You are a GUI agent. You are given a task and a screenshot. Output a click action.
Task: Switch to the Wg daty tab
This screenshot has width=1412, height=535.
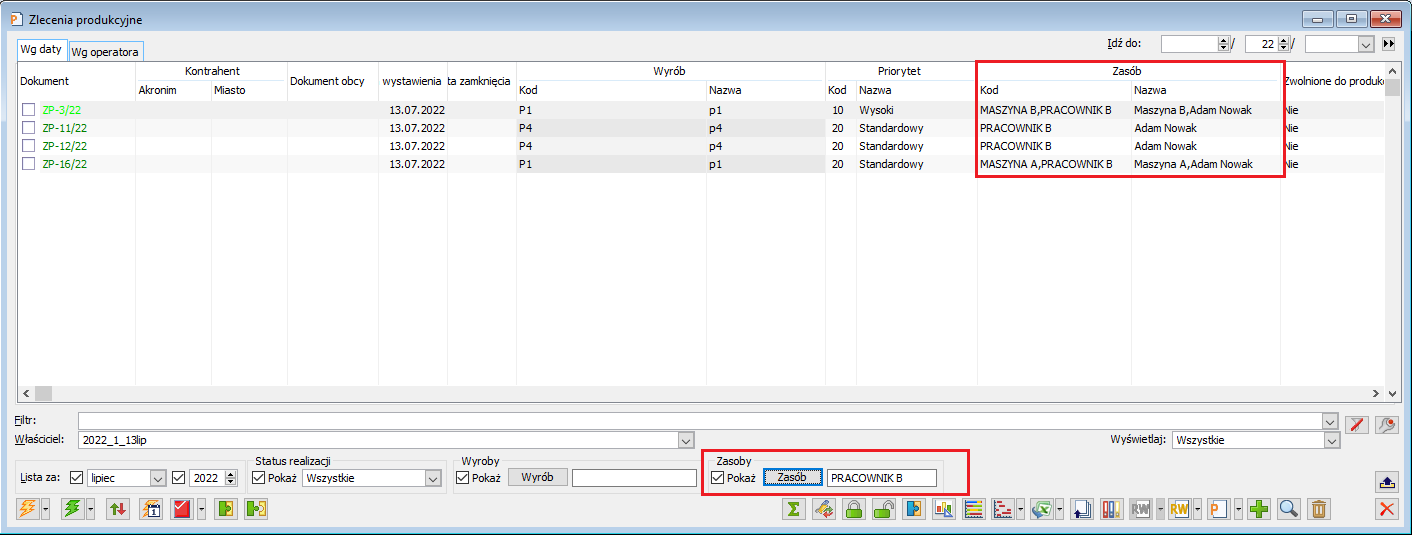pyautogui.click(x=42, y=49)
